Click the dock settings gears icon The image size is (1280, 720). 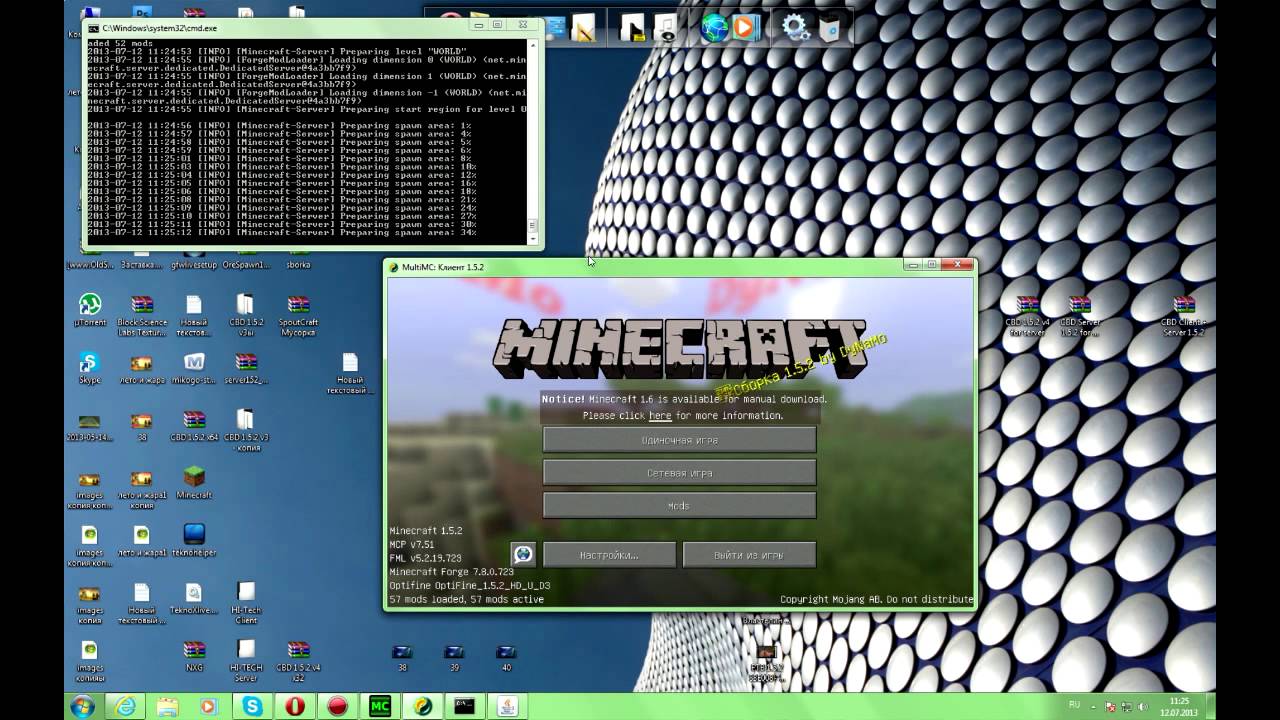point(796,27)
